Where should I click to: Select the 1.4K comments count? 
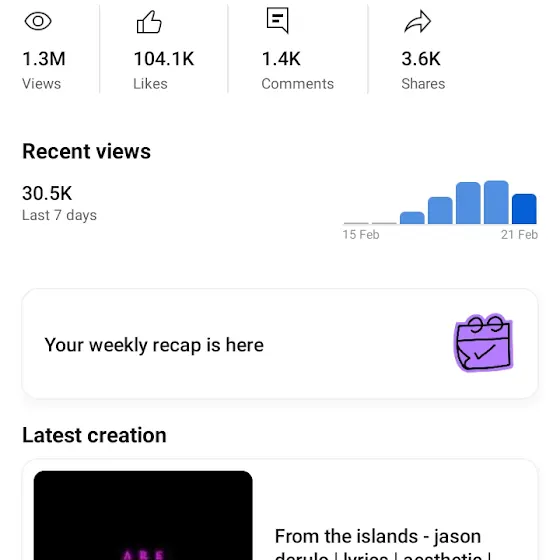281,59
